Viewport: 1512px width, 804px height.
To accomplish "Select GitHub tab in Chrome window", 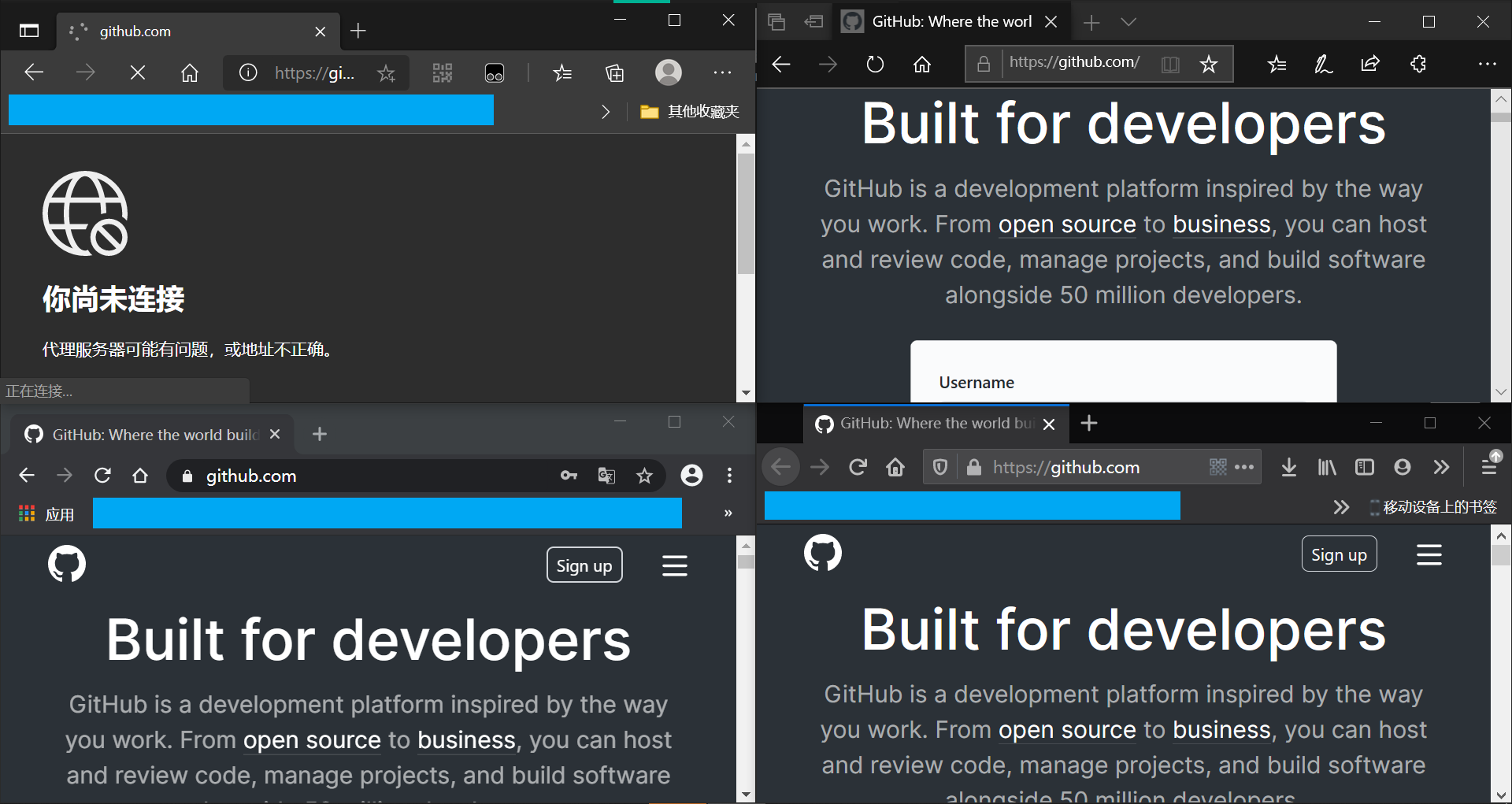I will click(x=151, y=435).
